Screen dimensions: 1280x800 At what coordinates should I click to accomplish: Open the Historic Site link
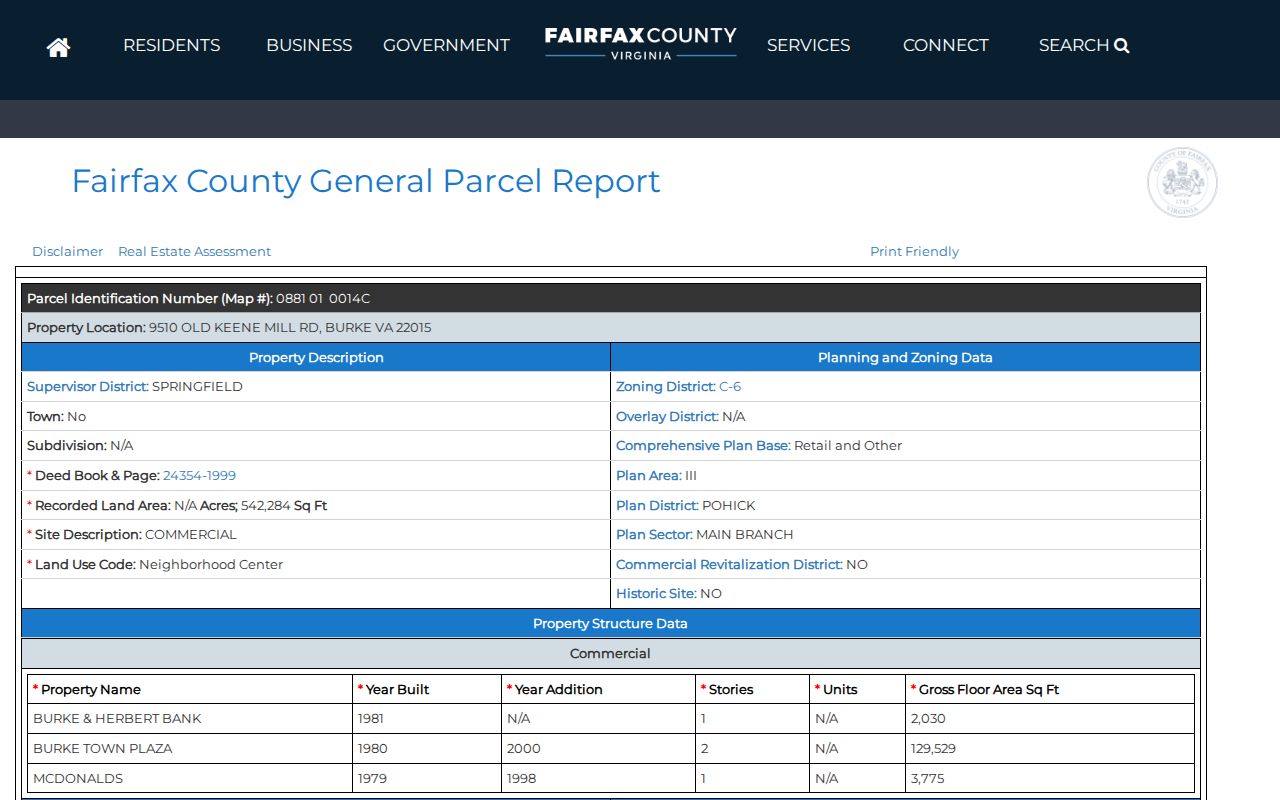coord(656,593)
